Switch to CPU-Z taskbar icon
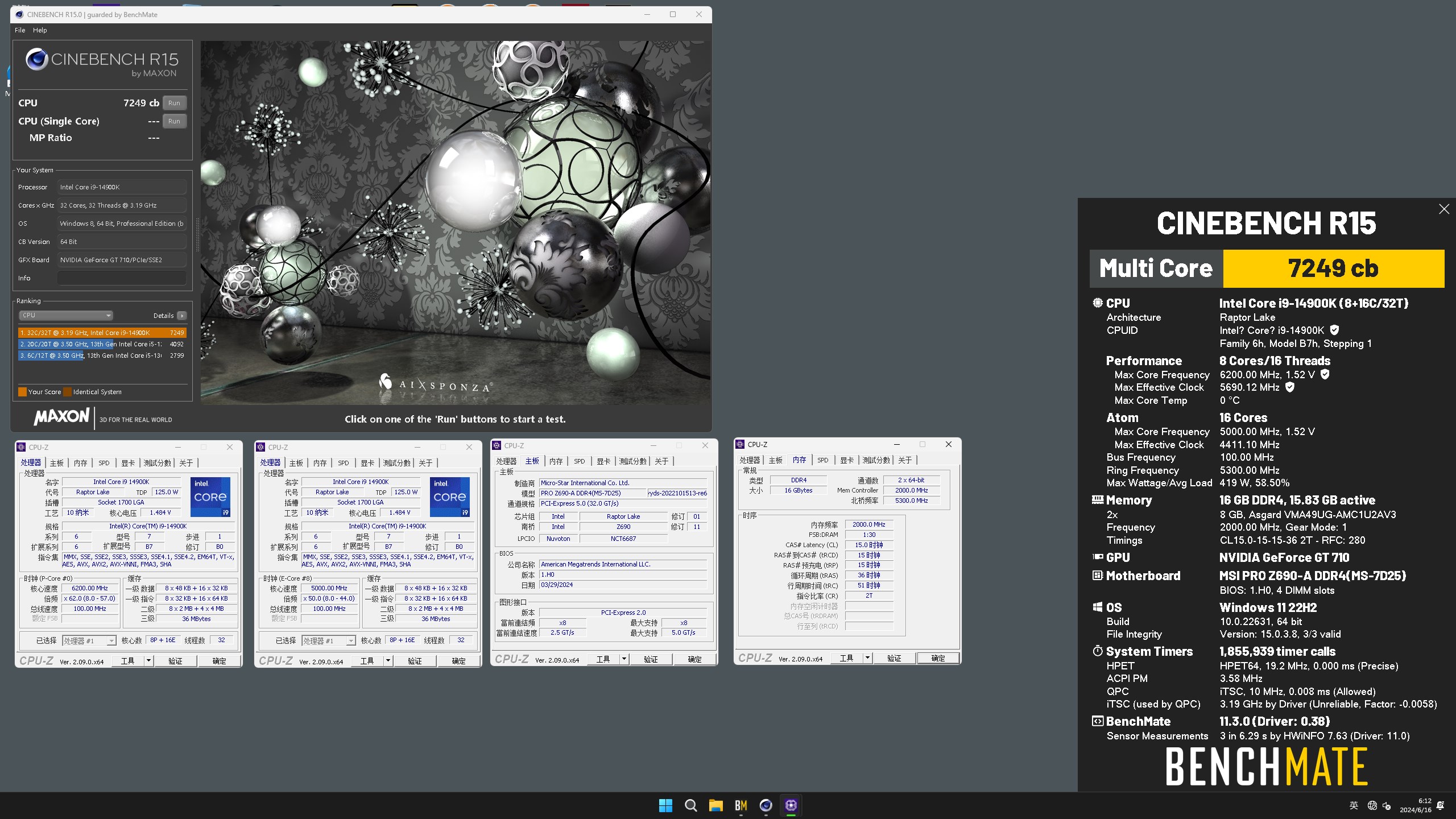Viewport: 1456px width, 819px height. pos(791,805)
